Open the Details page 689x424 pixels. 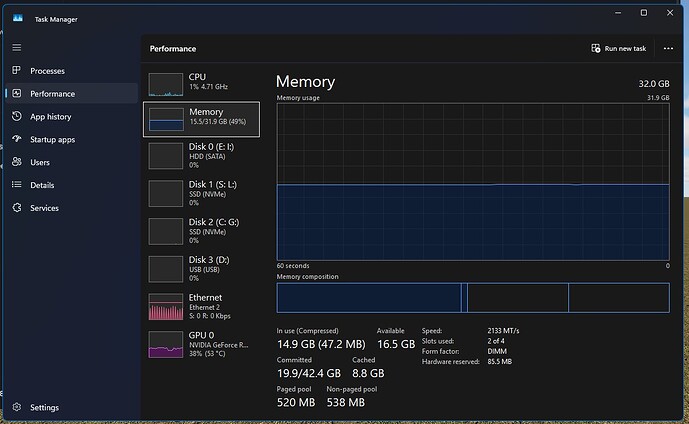pyautogui.click(x=72, y=185)
